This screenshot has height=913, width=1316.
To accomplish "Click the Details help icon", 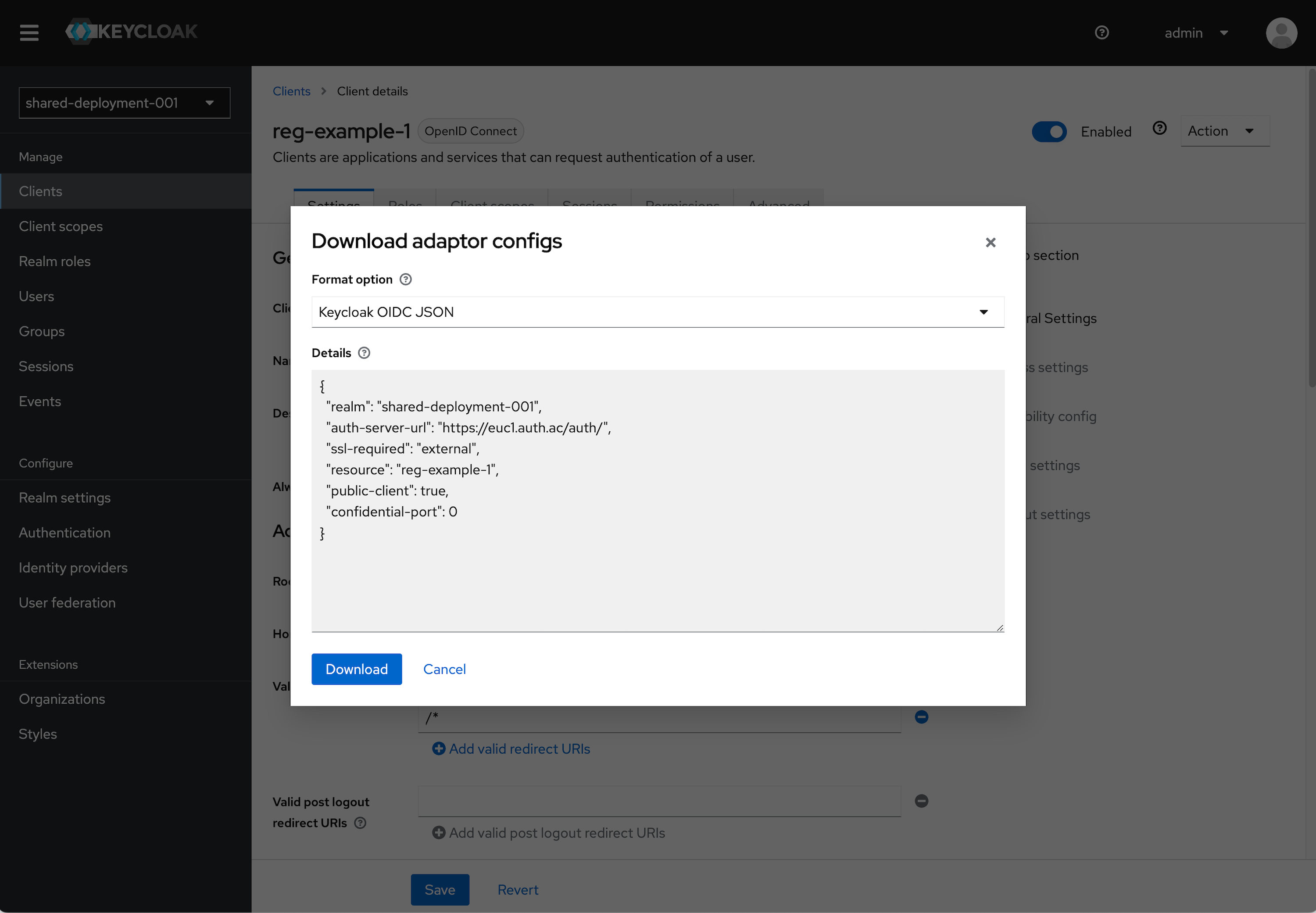I will (364, 353).
